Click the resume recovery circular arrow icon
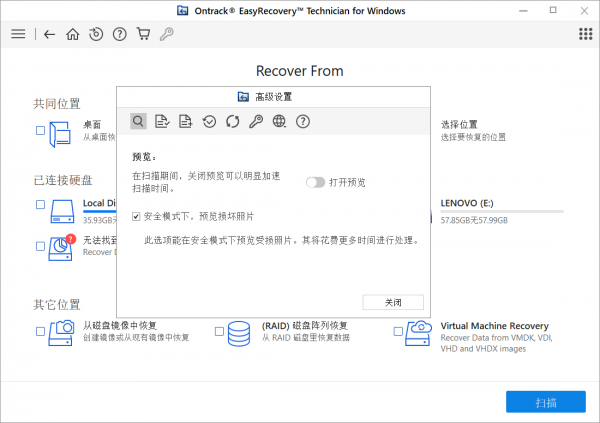 (x=96, y=34)
